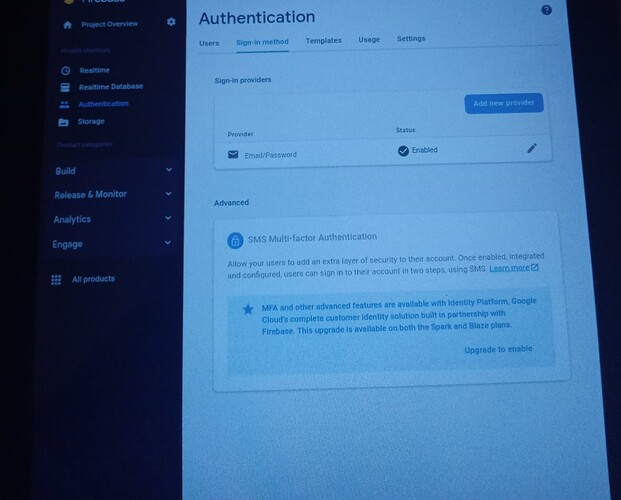Click the Enabled status text
621x500 pixels.
click(425, 150)
